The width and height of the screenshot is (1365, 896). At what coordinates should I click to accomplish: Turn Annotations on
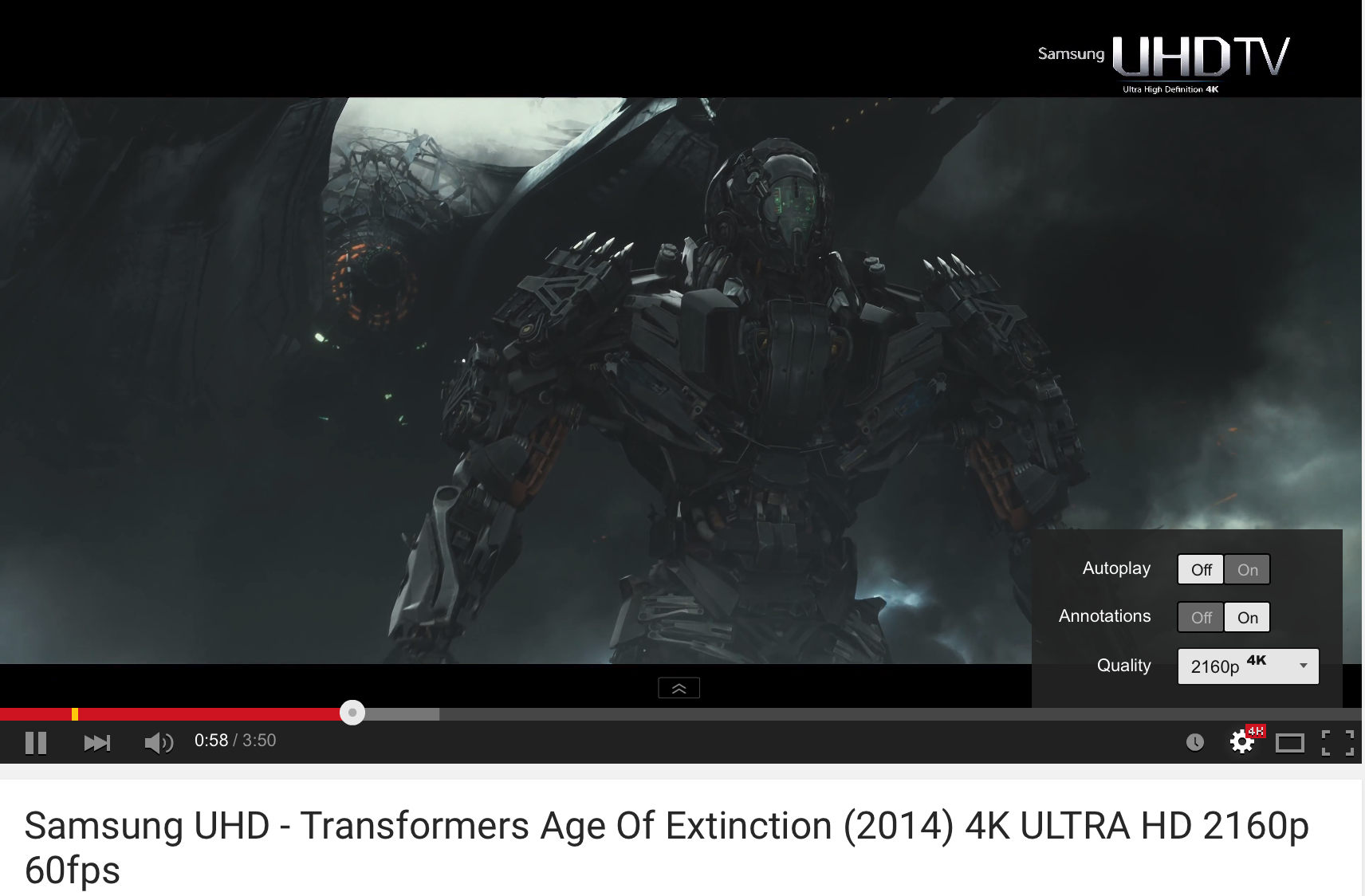(x=1247, y=617)
